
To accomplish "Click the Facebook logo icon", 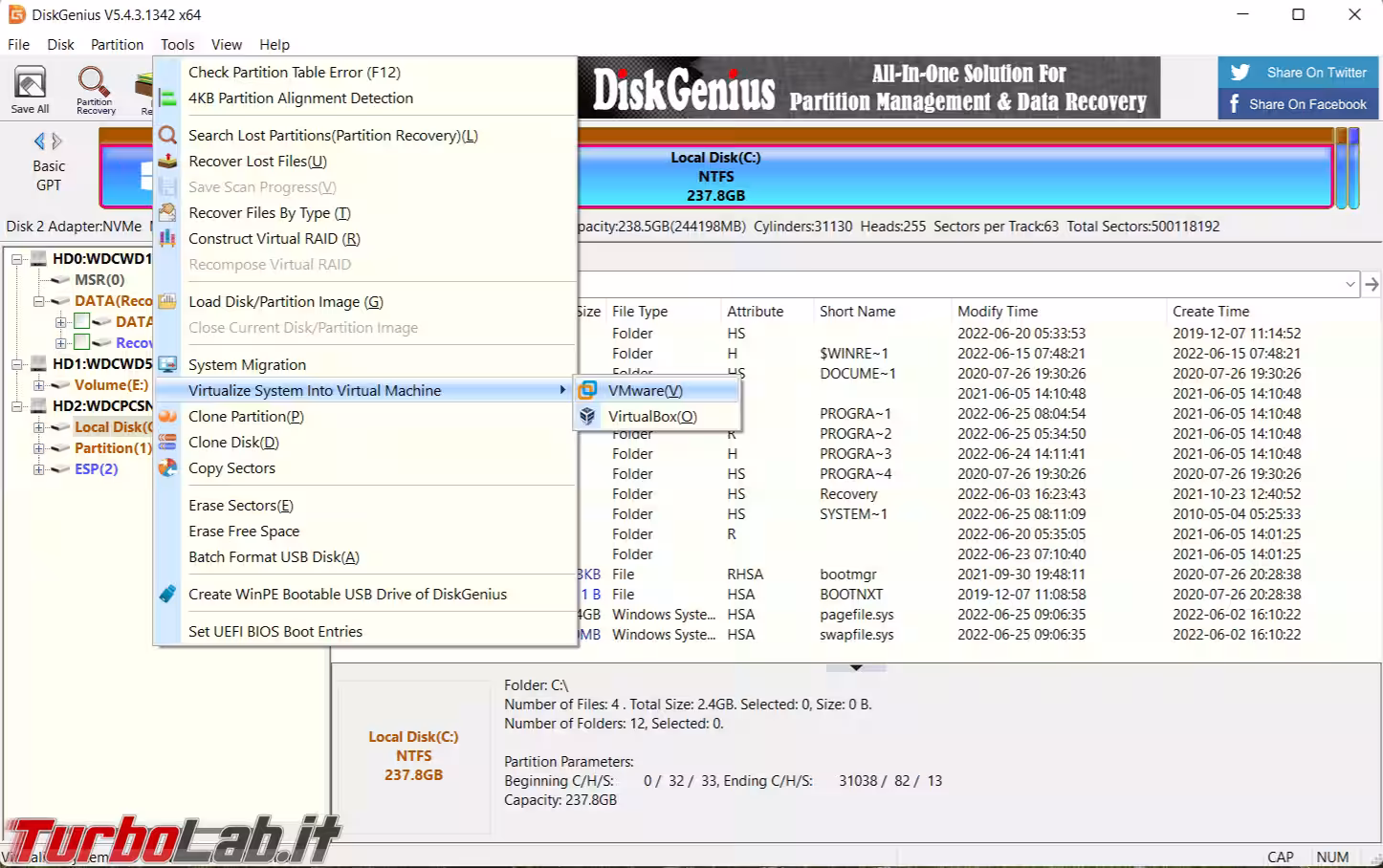I will click(x=1235, y=104).
